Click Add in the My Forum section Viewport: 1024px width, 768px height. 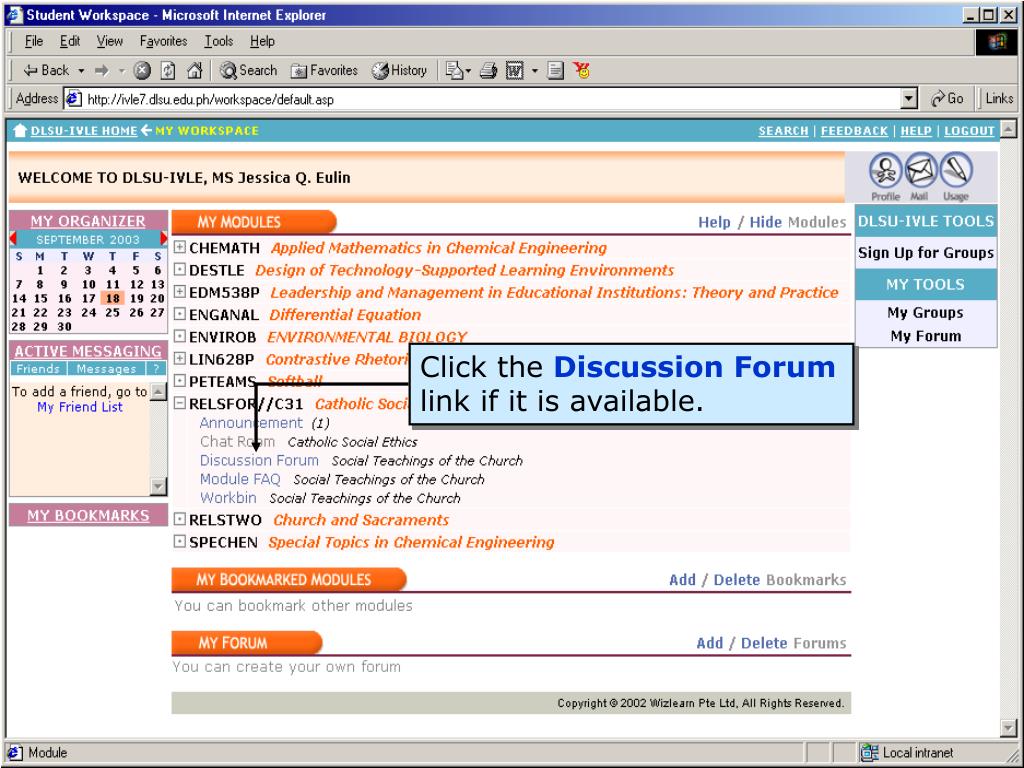coord(709,643)
